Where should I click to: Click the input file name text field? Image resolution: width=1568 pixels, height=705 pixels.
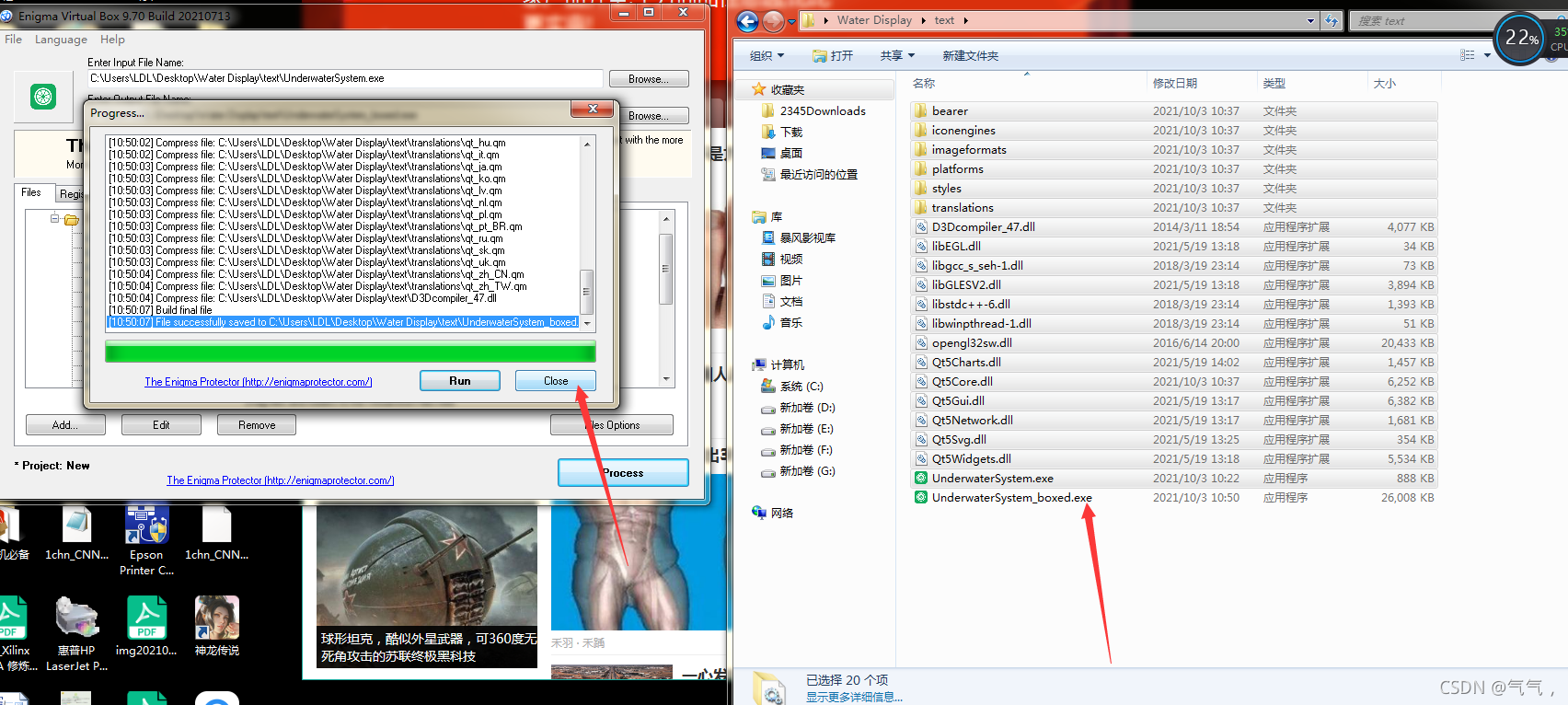[x=345, y=78]
